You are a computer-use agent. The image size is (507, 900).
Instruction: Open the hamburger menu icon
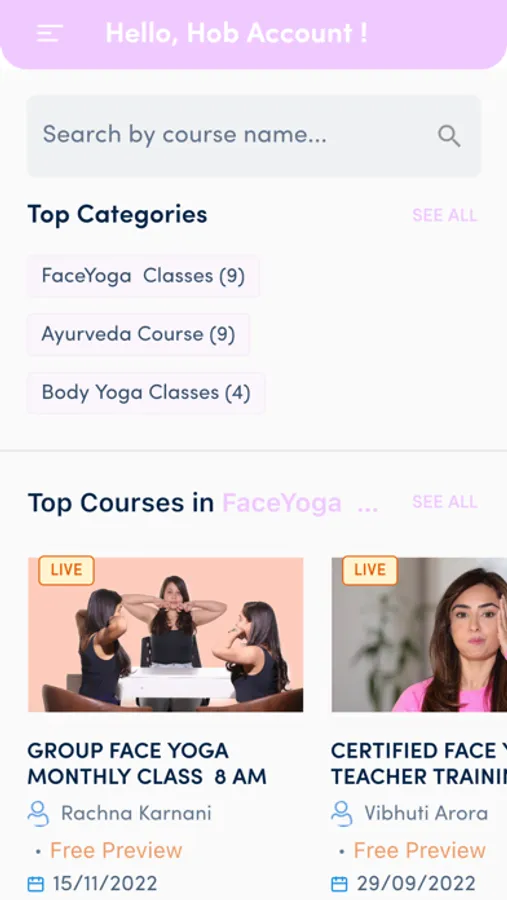49,33
